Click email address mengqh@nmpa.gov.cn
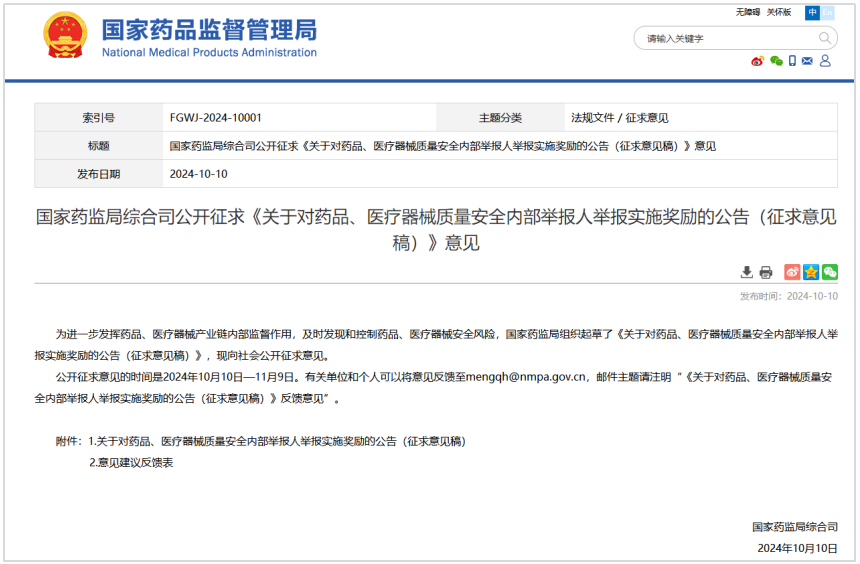The width and height of the screenshot is (860, 564). 526,377
